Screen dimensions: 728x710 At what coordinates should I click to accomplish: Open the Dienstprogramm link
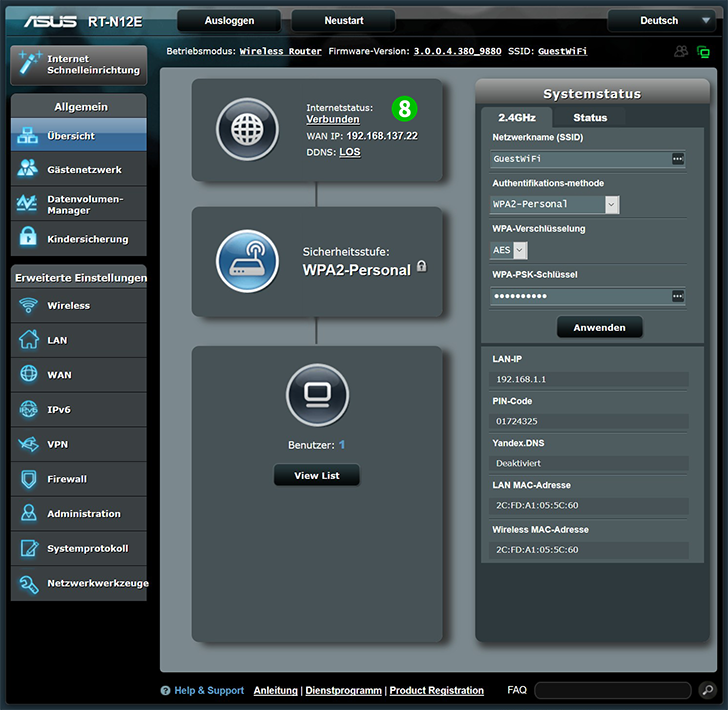[344, 690]
